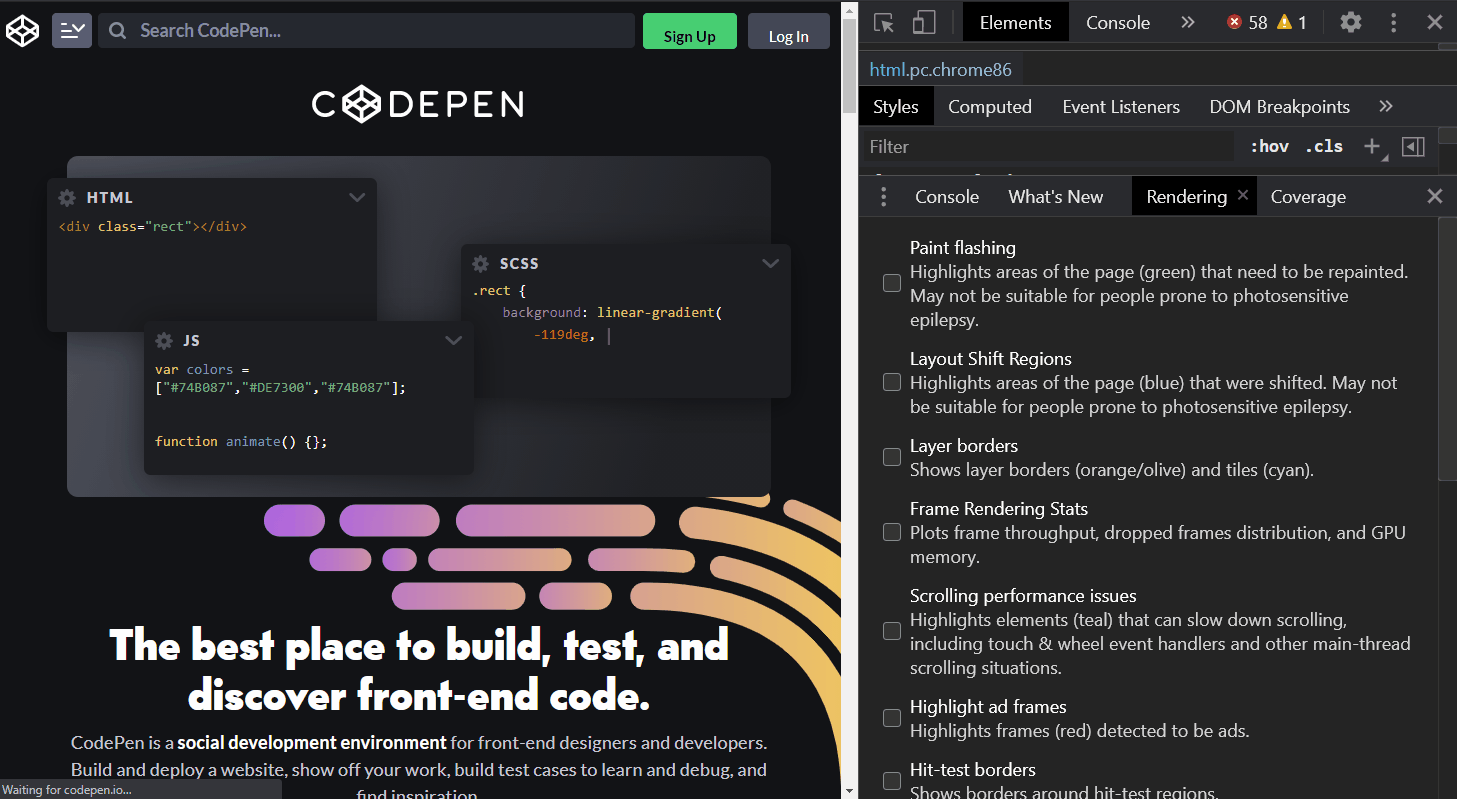The height and width of the screenshot is (799, 1457).
Task: Switch to the Computed tab
Action: click(x=989, y=107)
